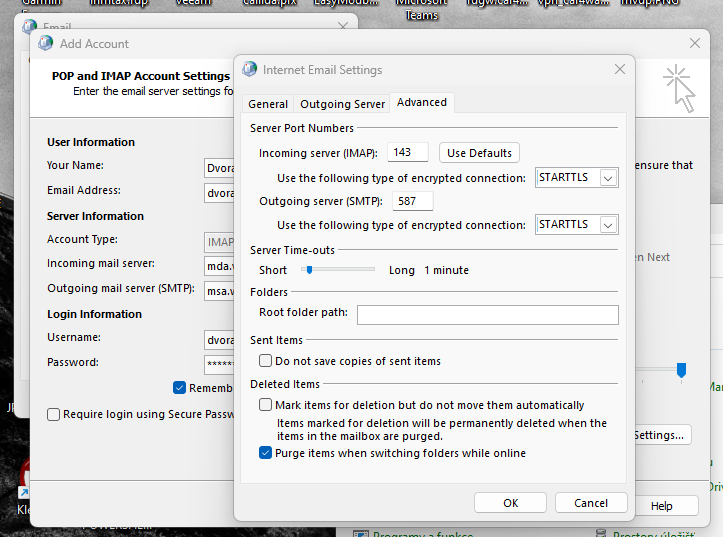Click the Email window title icon

pyautogui.click(x=30, y=27)
